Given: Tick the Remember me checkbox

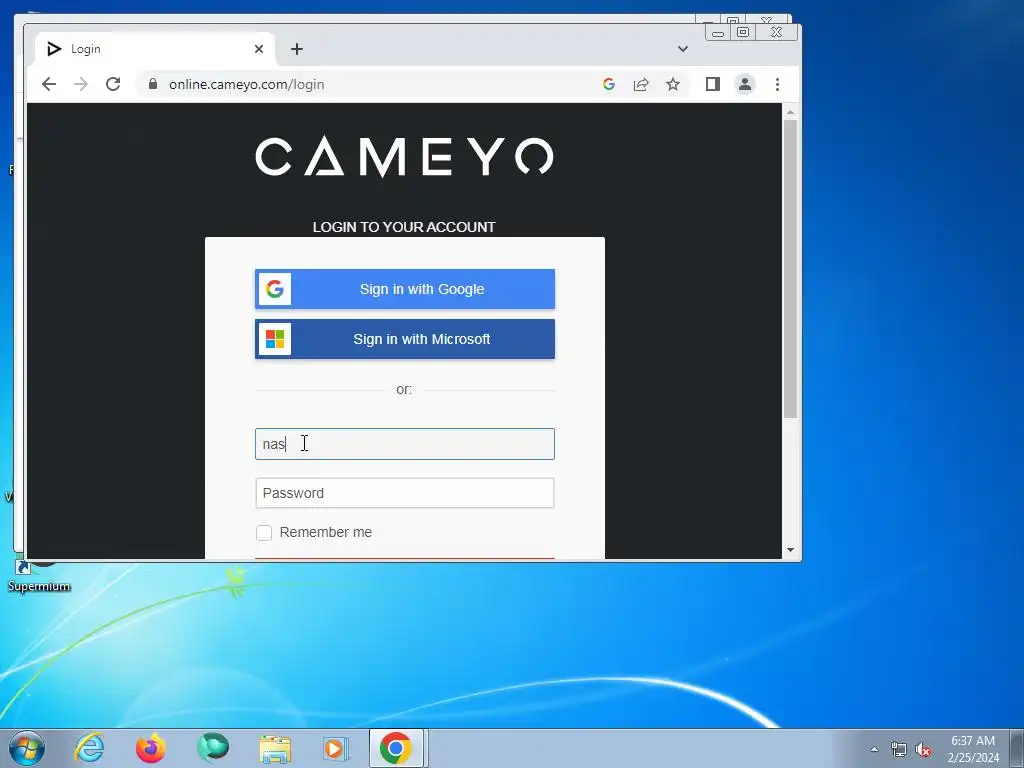Looking at the screenshot, I should [x=264, y=533].
